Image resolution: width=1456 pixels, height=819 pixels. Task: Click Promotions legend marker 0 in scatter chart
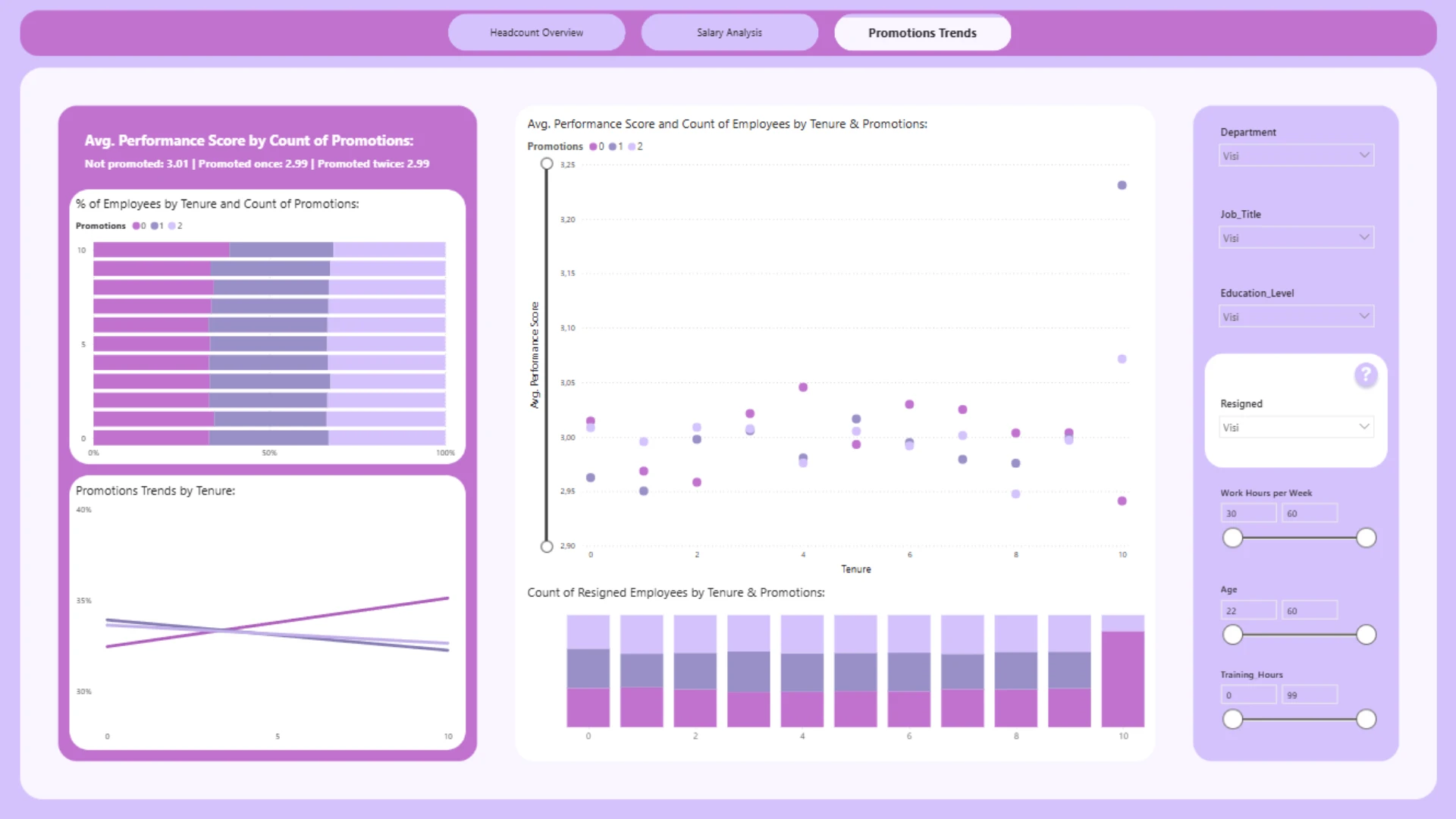click(x=593, y=146)
